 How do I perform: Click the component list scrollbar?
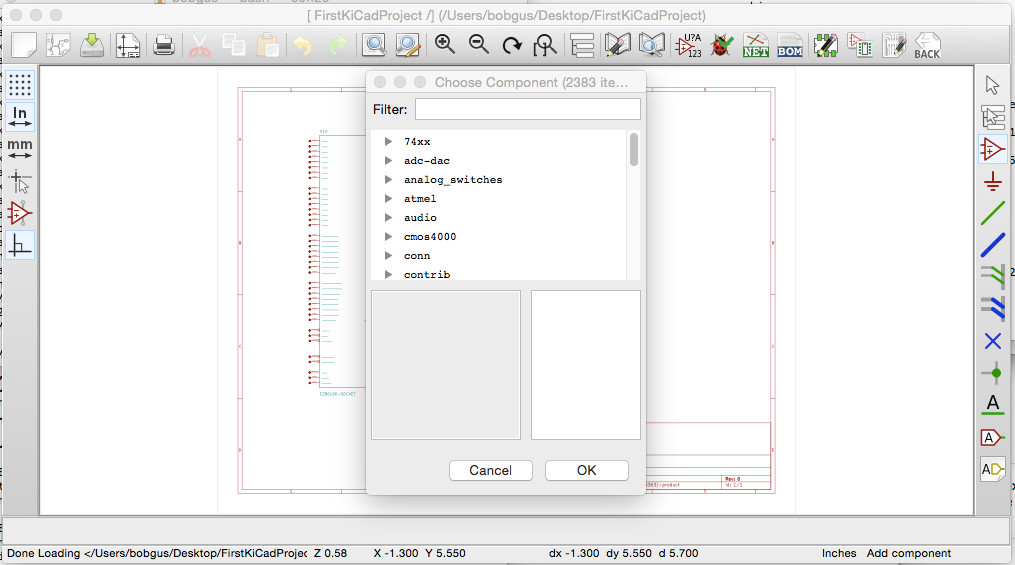tap(634, 150)
